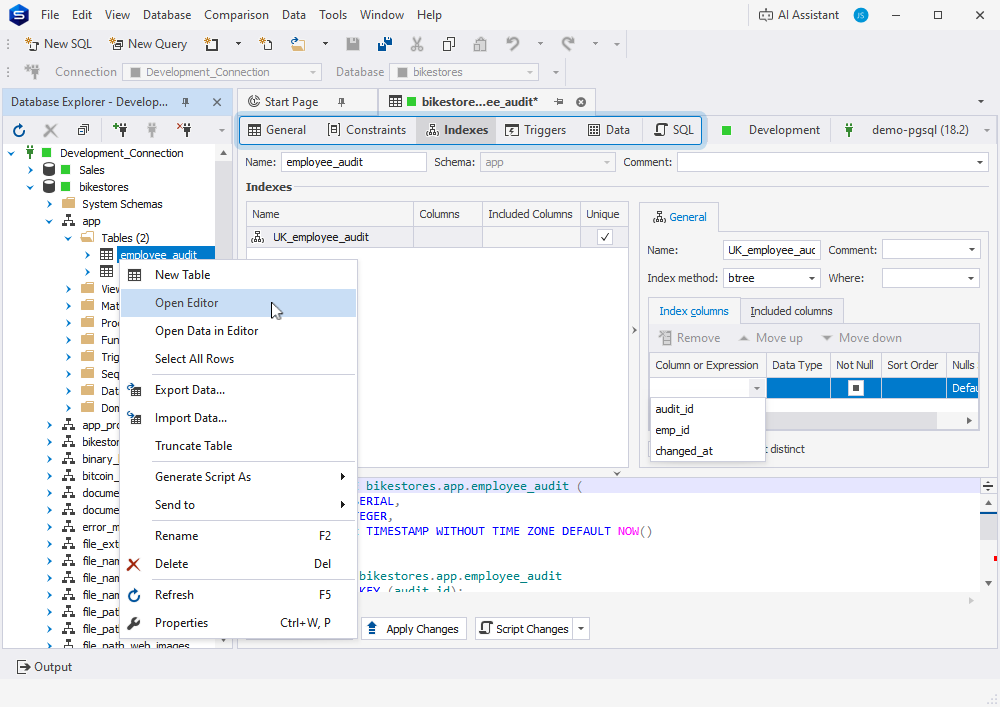
Task: Click the Copy icon in toolbar
Action: (449, 44)
